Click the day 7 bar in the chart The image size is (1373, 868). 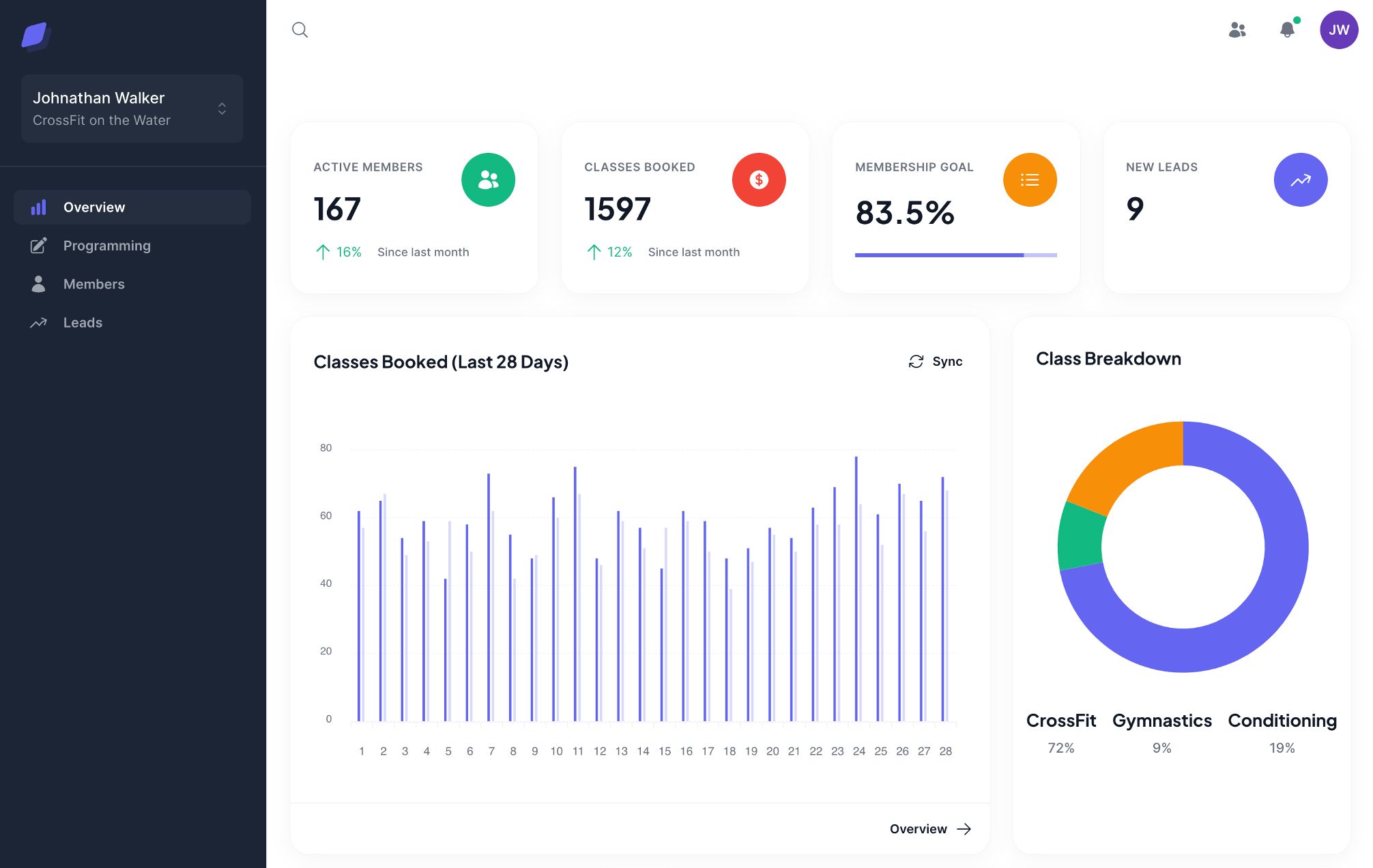point(489,597)
